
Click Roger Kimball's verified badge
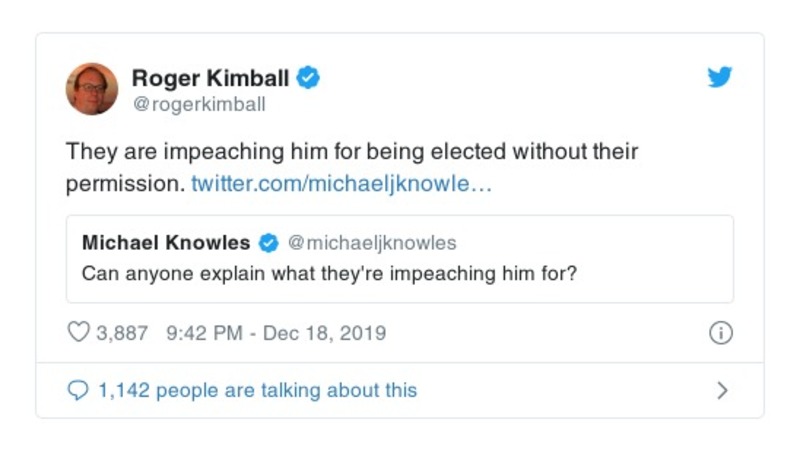pyautogui.click(x=308, y=78)
